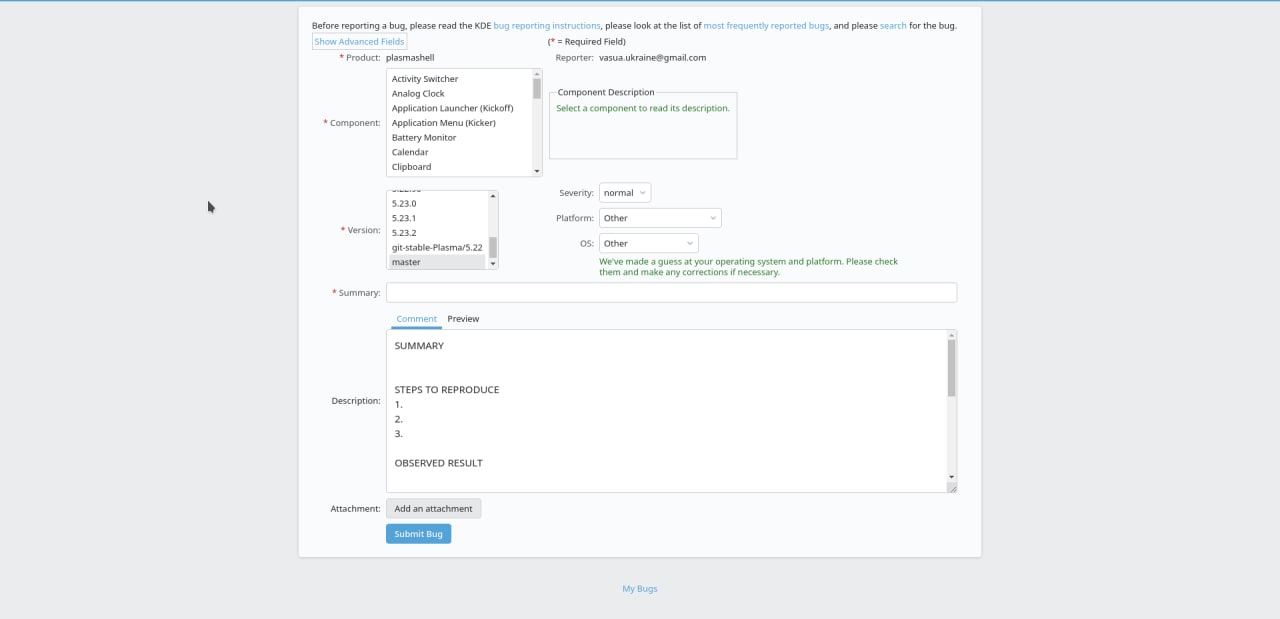
Task: Open the bug reporting instructions link
Action: pyautogui.click(x=547, y=26)
